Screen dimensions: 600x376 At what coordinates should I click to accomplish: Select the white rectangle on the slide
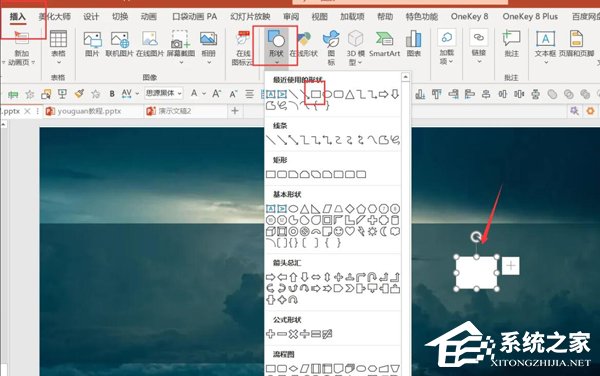[476, 273]
